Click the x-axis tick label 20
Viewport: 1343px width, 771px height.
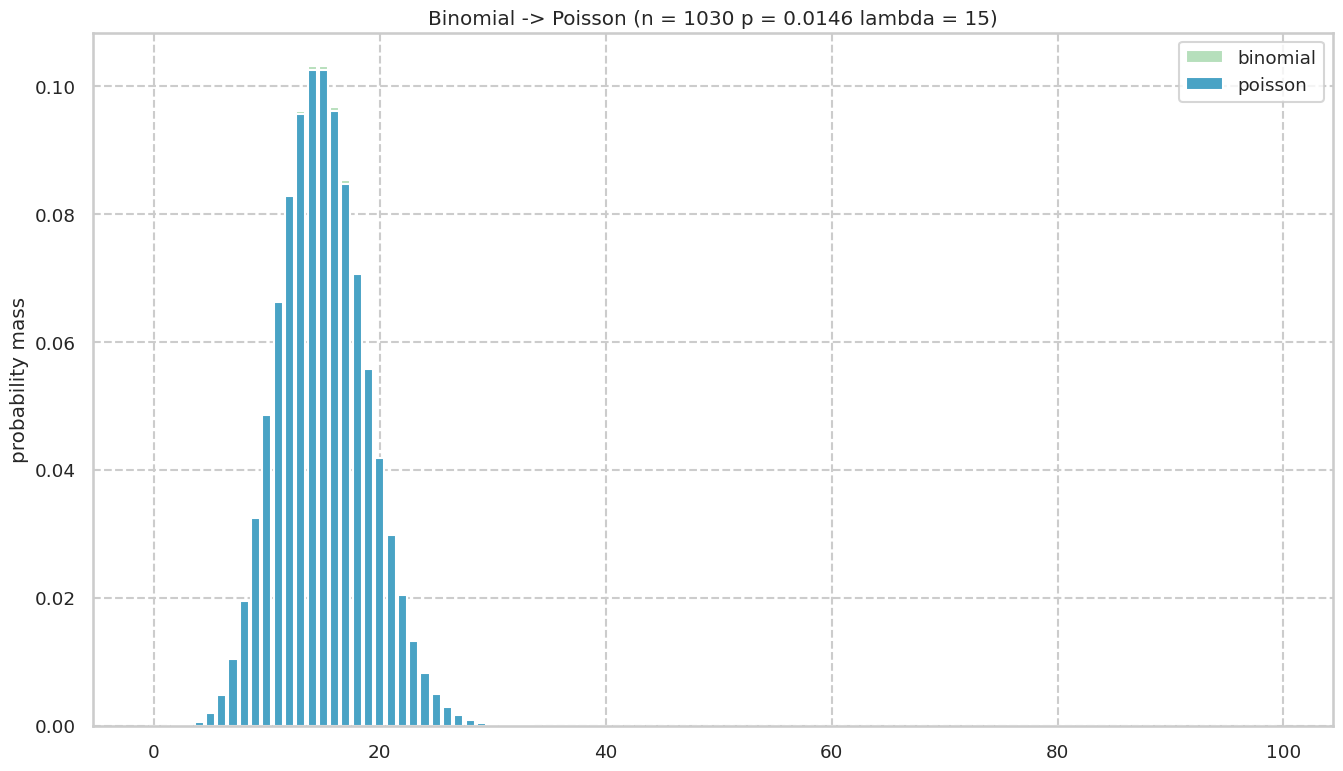(380, 751)
